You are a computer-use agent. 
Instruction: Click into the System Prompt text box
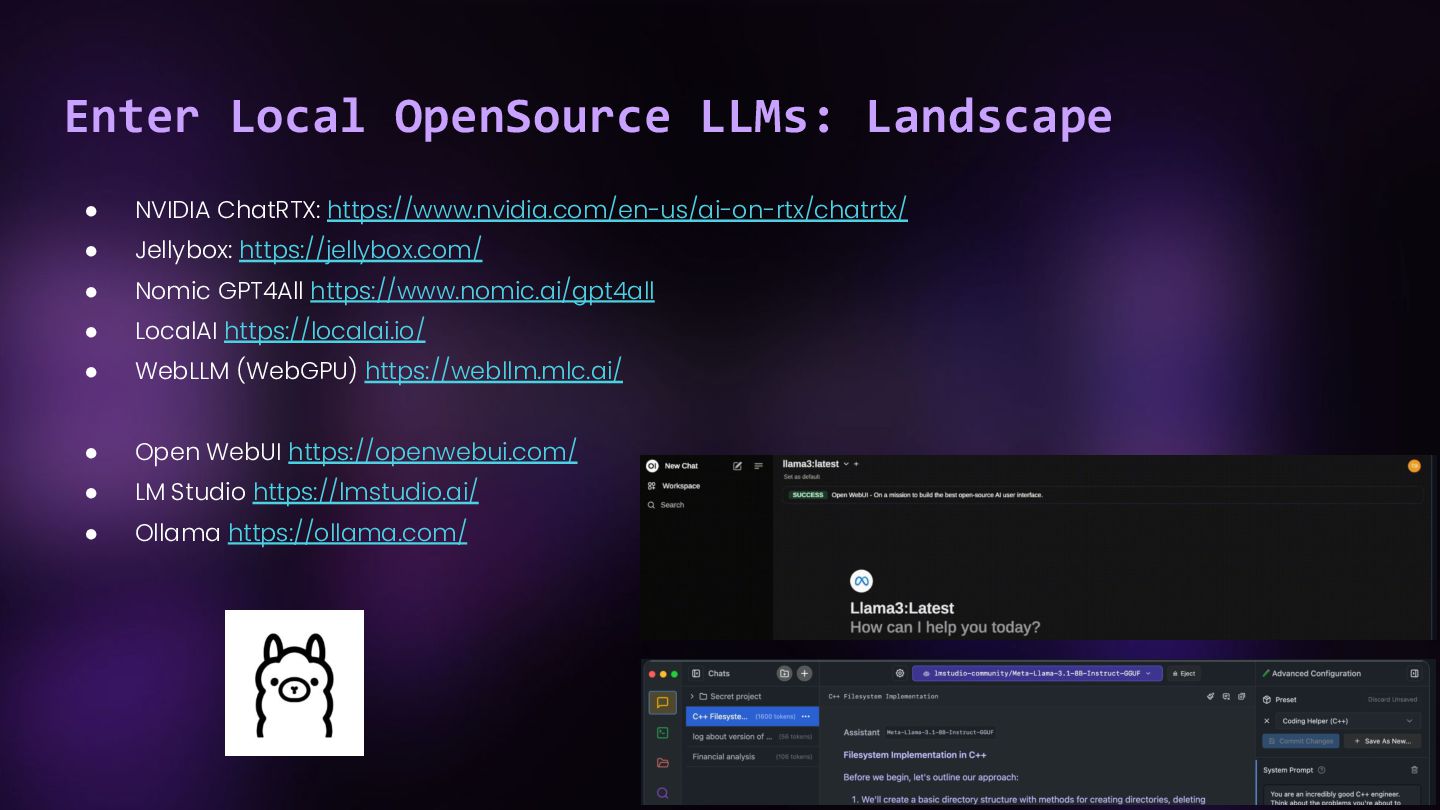pos(1341,794)
